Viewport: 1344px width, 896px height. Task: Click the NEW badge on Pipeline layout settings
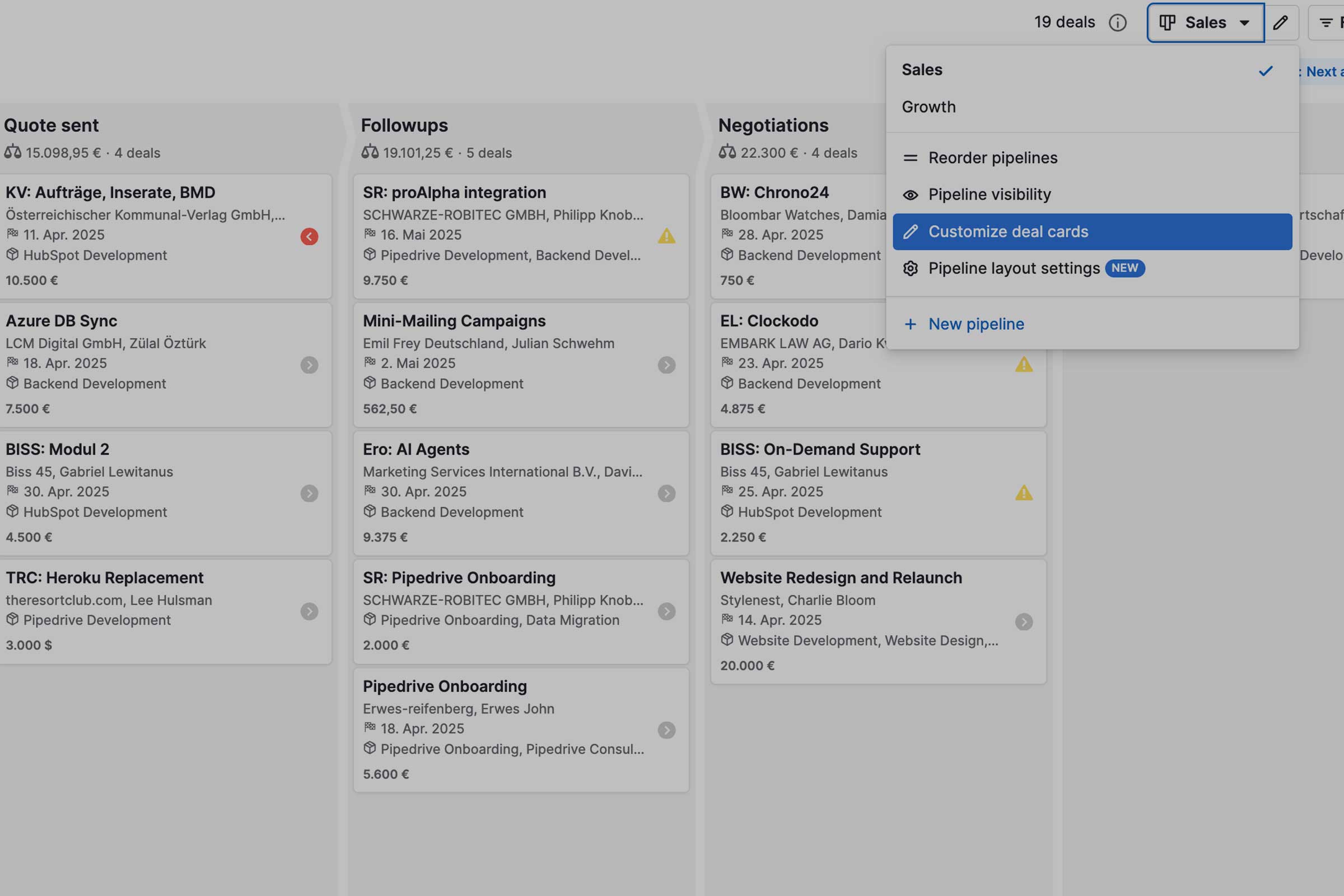point(1124,268)
